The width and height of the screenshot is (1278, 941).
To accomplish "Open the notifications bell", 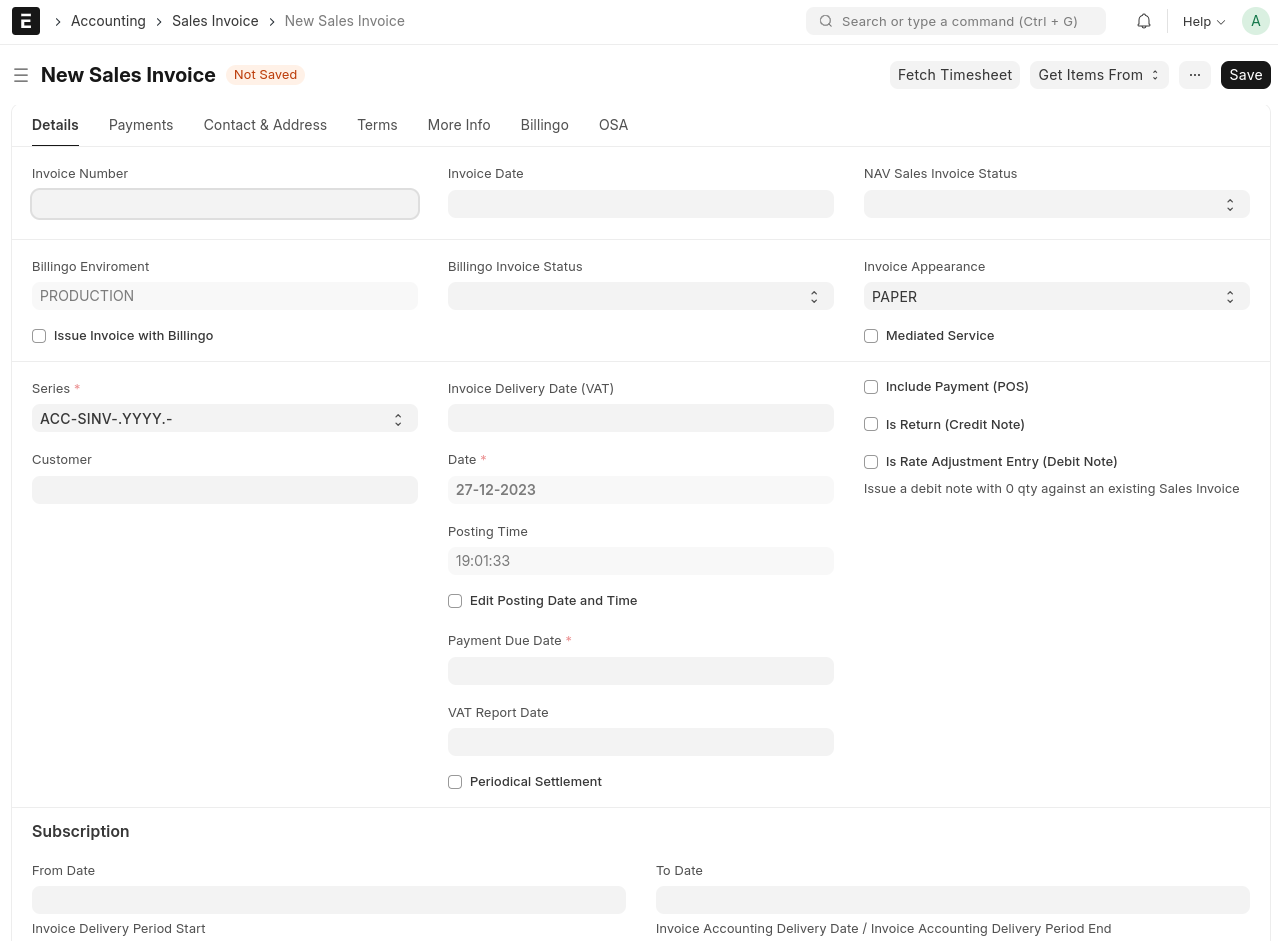I will pos(1144,21).
